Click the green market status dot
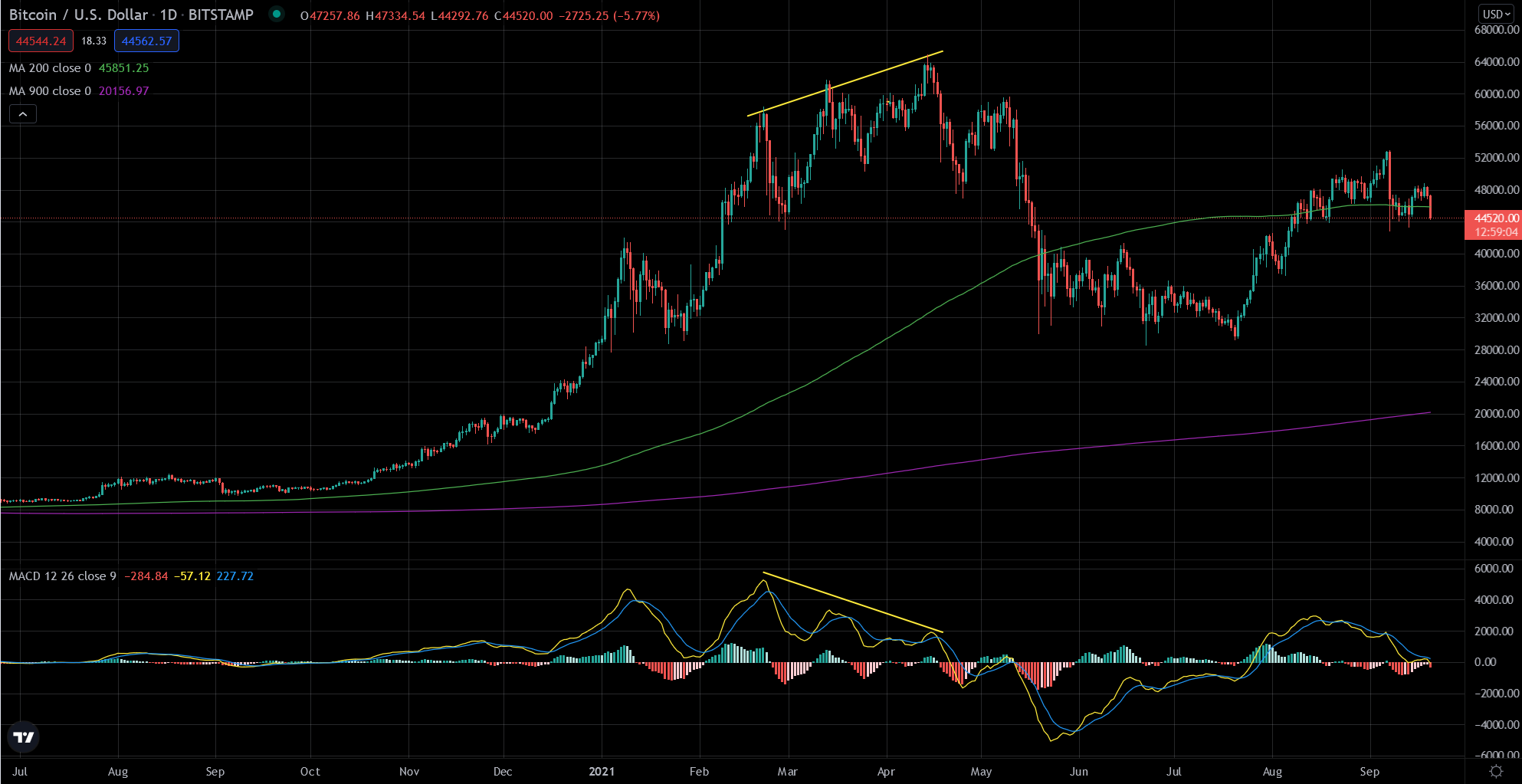Image resolution: width=1522 pixels, height=784 pixels. 276,14
